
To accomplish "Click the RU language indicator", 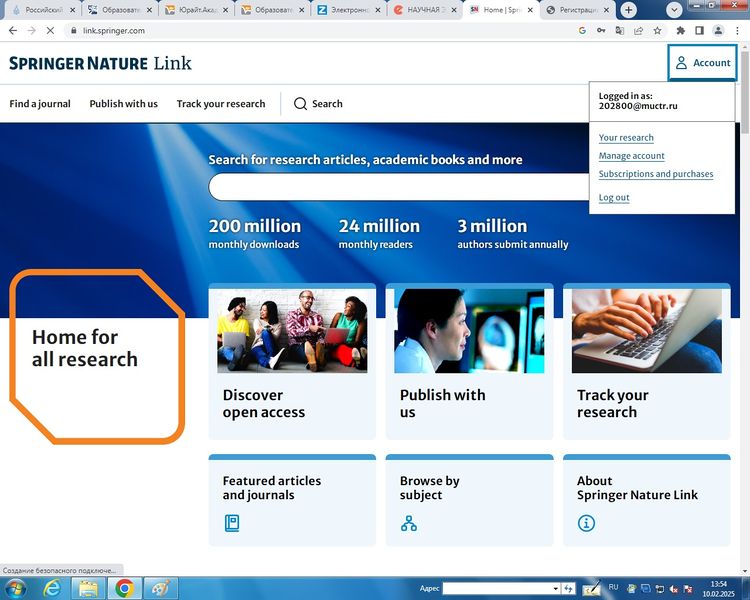I will point(613,587).
